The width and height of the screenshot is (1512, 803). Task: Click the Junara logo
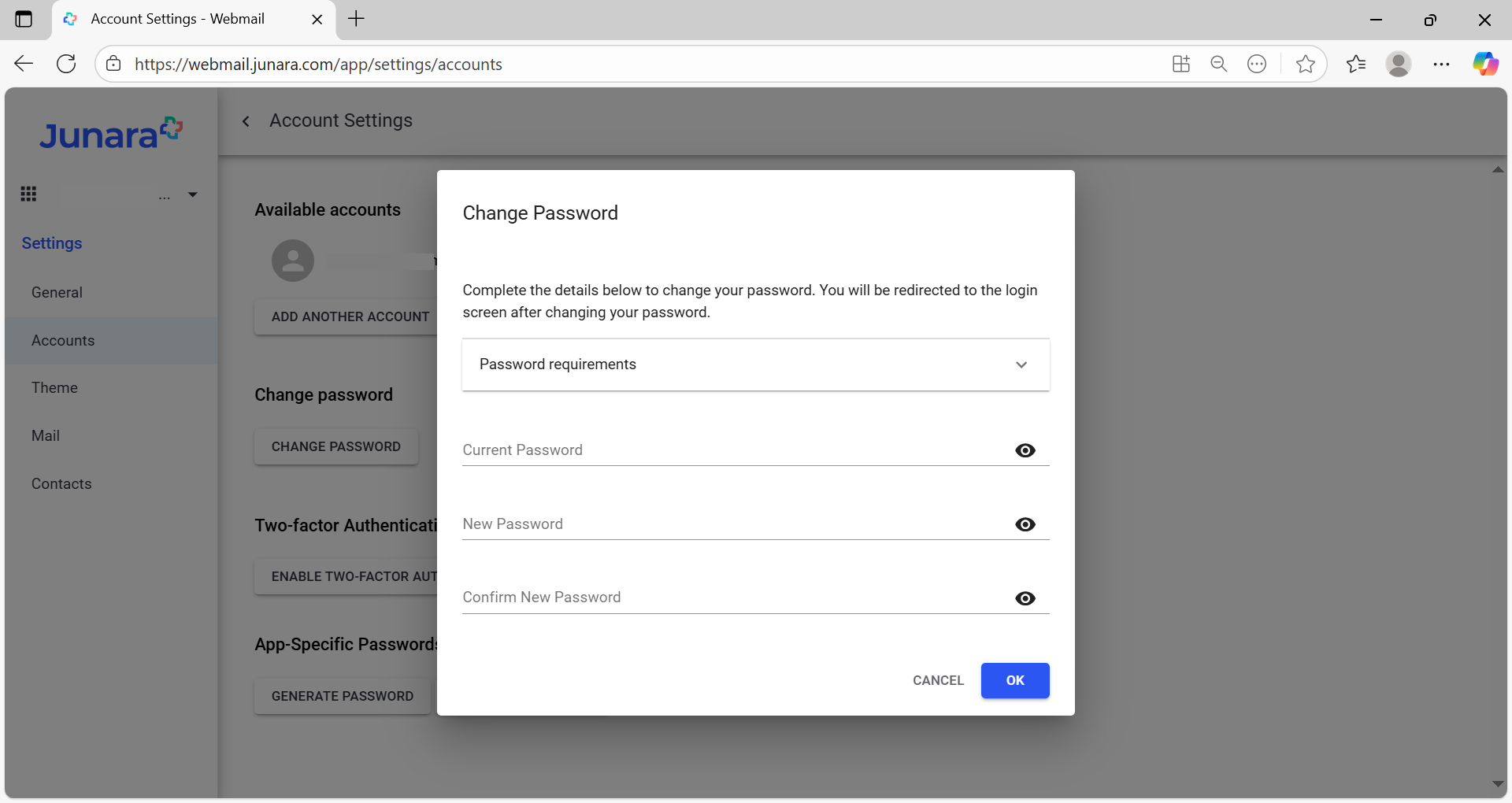[x=111, y=134]
